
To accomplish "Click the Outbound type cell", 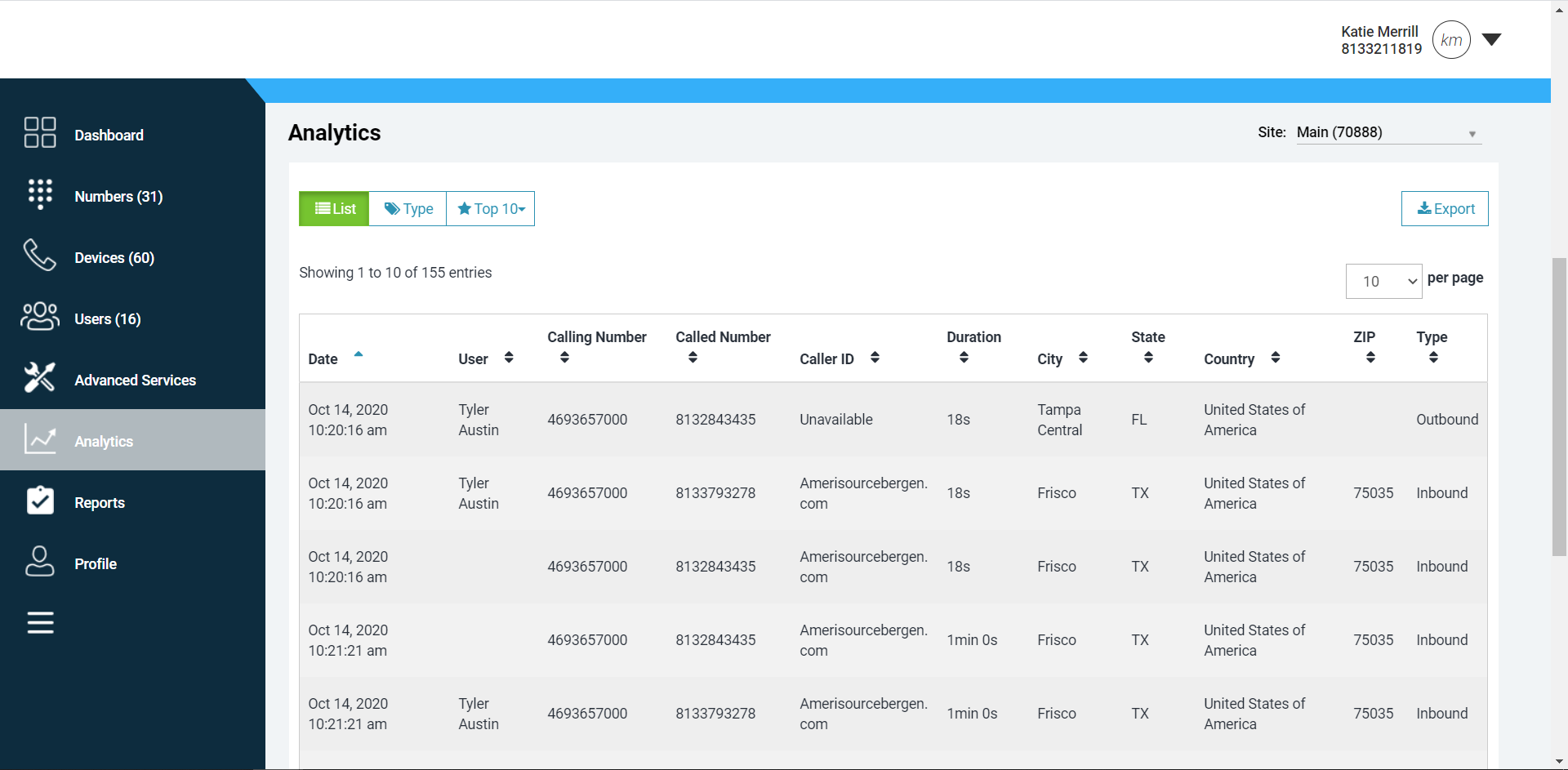I will click(x=1447, y=420).
